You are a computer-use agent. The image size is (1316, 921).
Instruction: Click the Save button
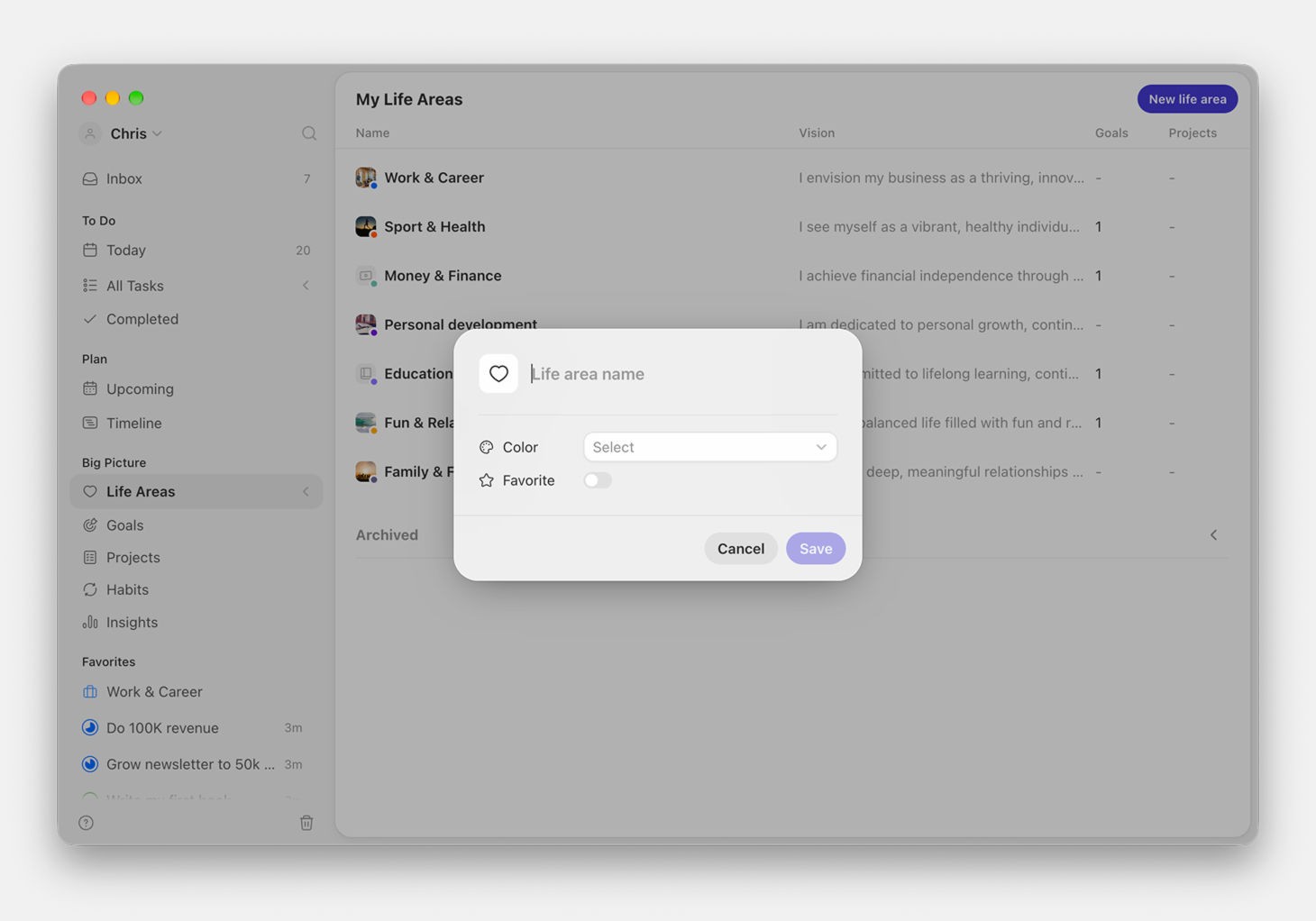[x=816, y=548]
